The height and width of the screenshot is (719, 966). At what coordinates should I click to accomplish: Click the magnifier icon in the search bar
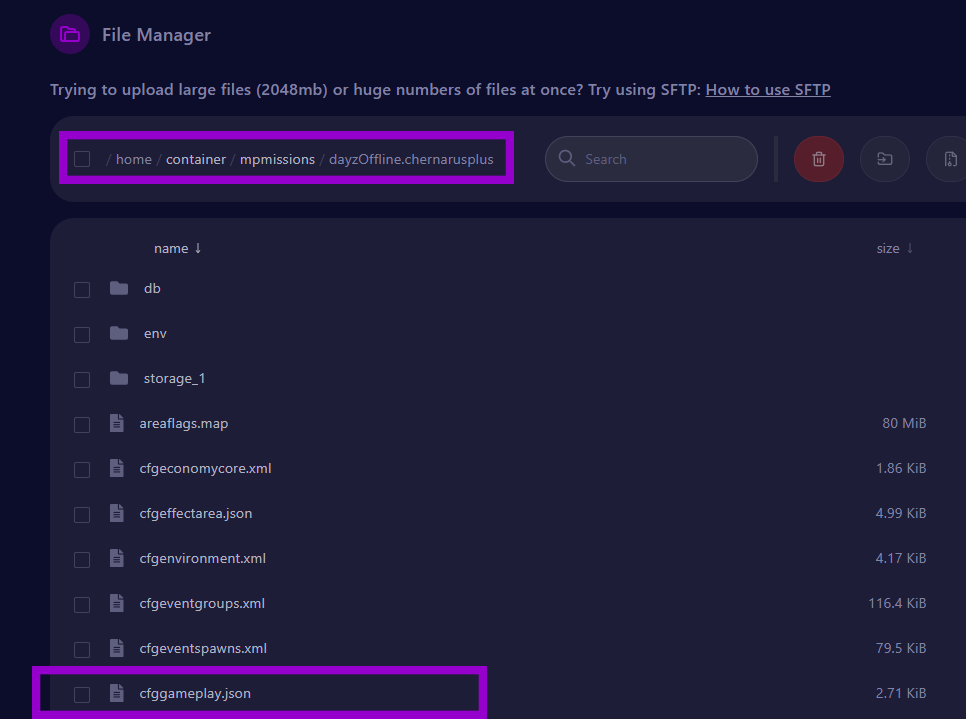566,158
